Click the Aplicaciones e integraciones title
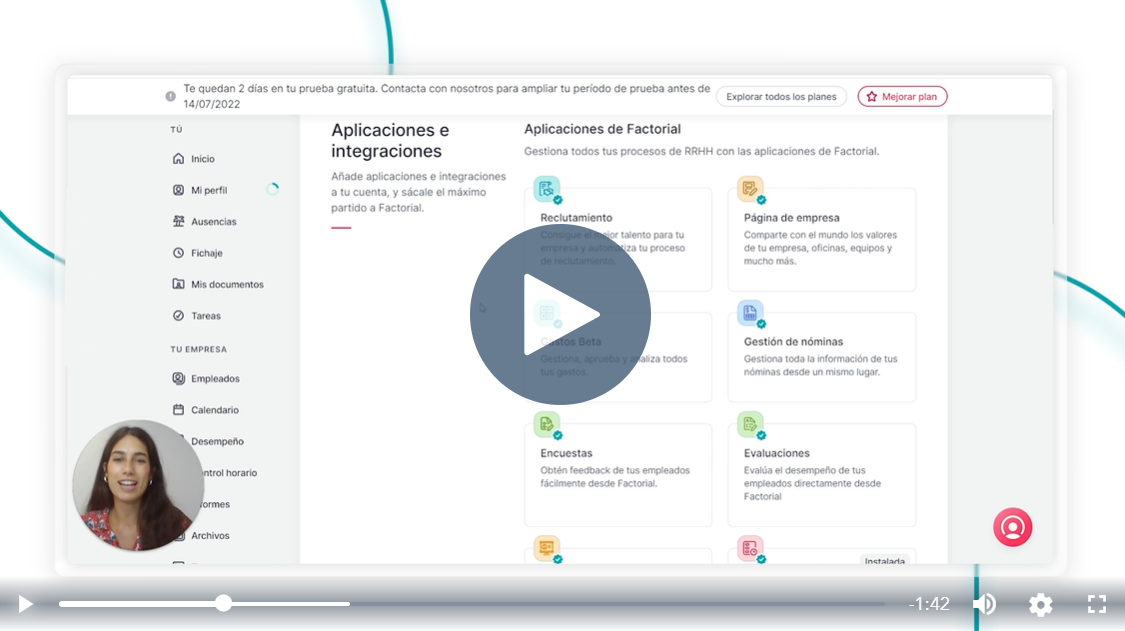This screenshot has width=1125, height=631. (x=390, y=140)
